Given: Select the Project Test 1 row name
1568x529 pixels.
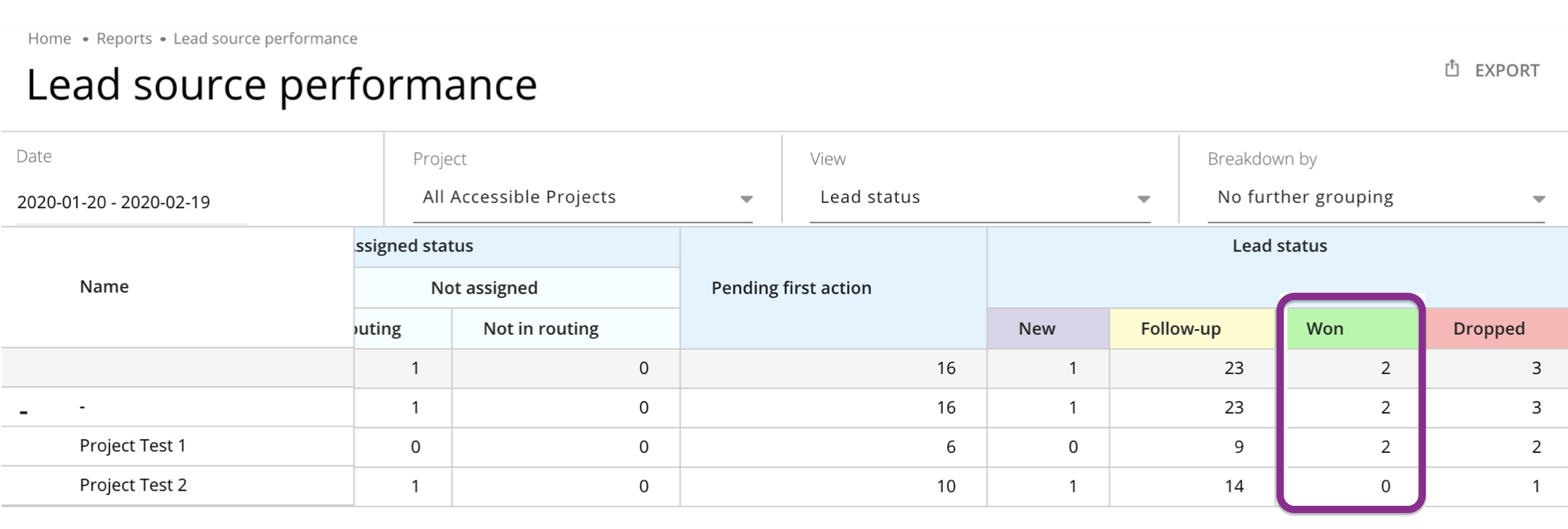Looking at the screenshot, I should (x=133, y=446).
